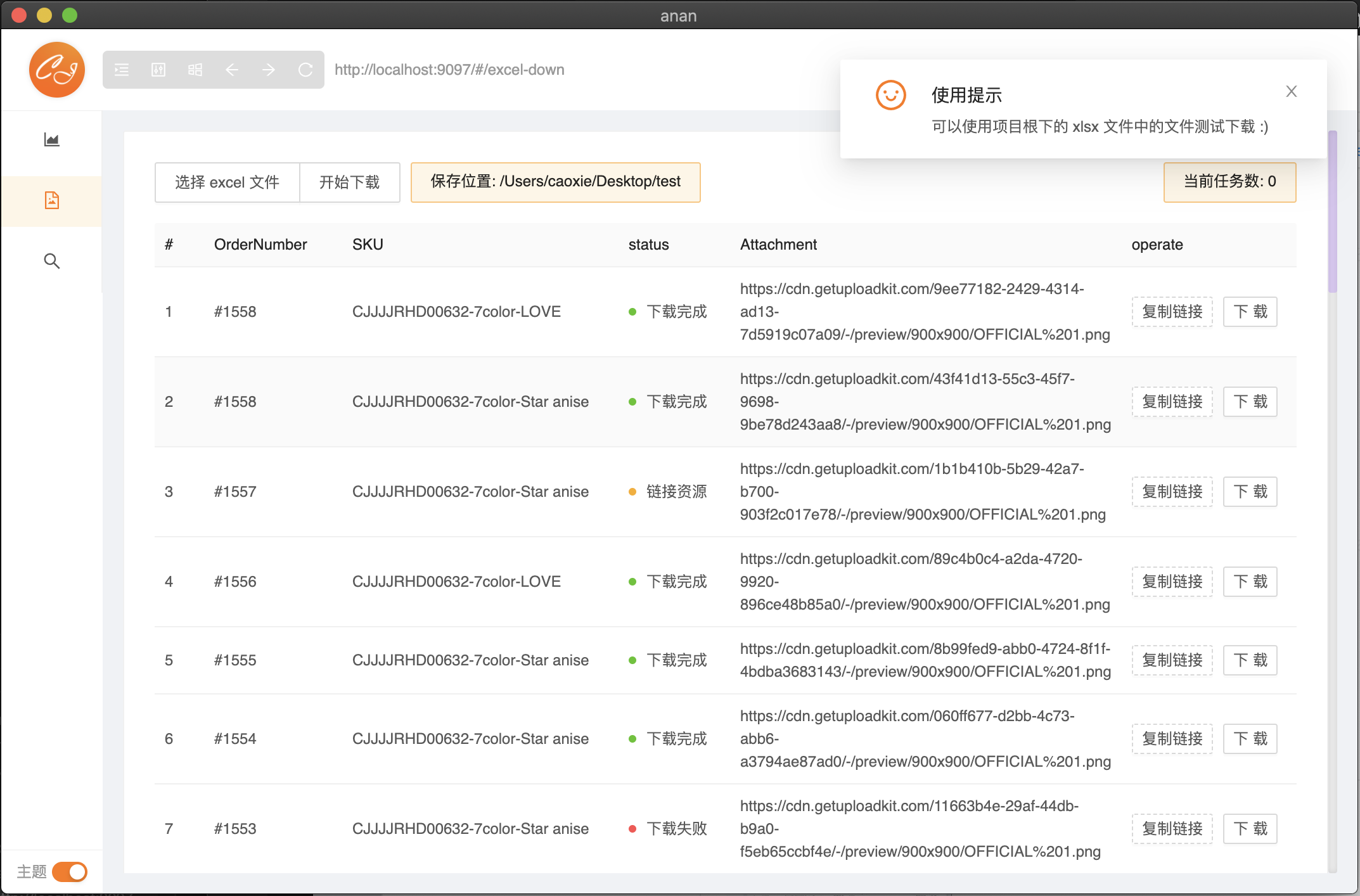Open attachment link of row 5
The width and height of the screenshot is (1360, 896).
(925, 660)
